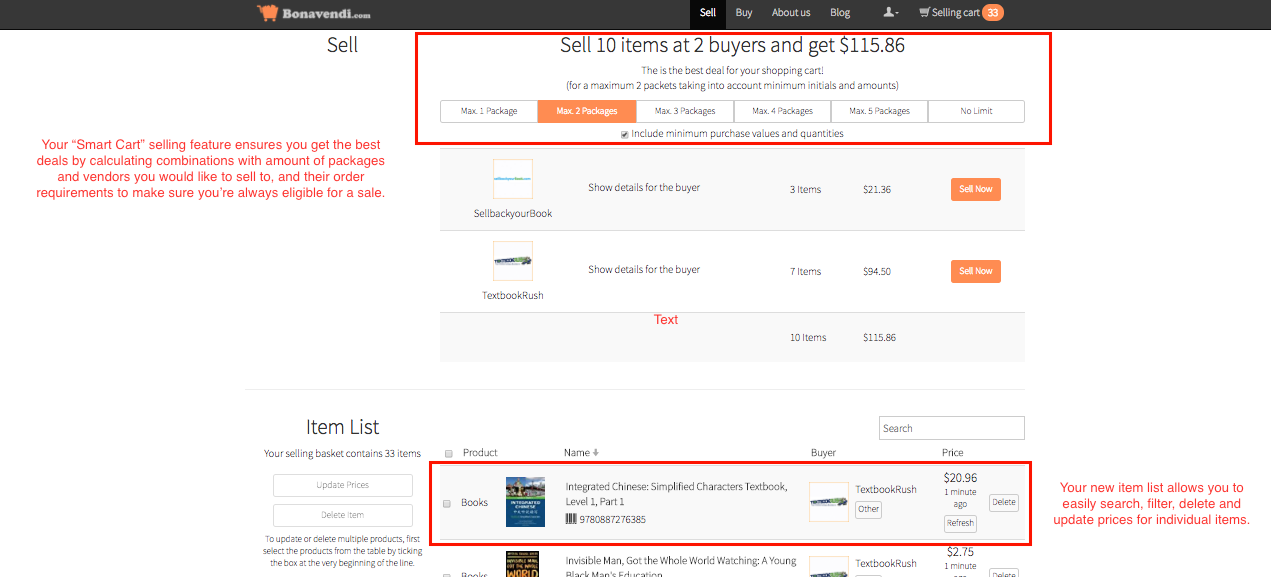
Task: Show details for the TextbookRush buyer
Action: pyautogui.click(x=644, y=270)
